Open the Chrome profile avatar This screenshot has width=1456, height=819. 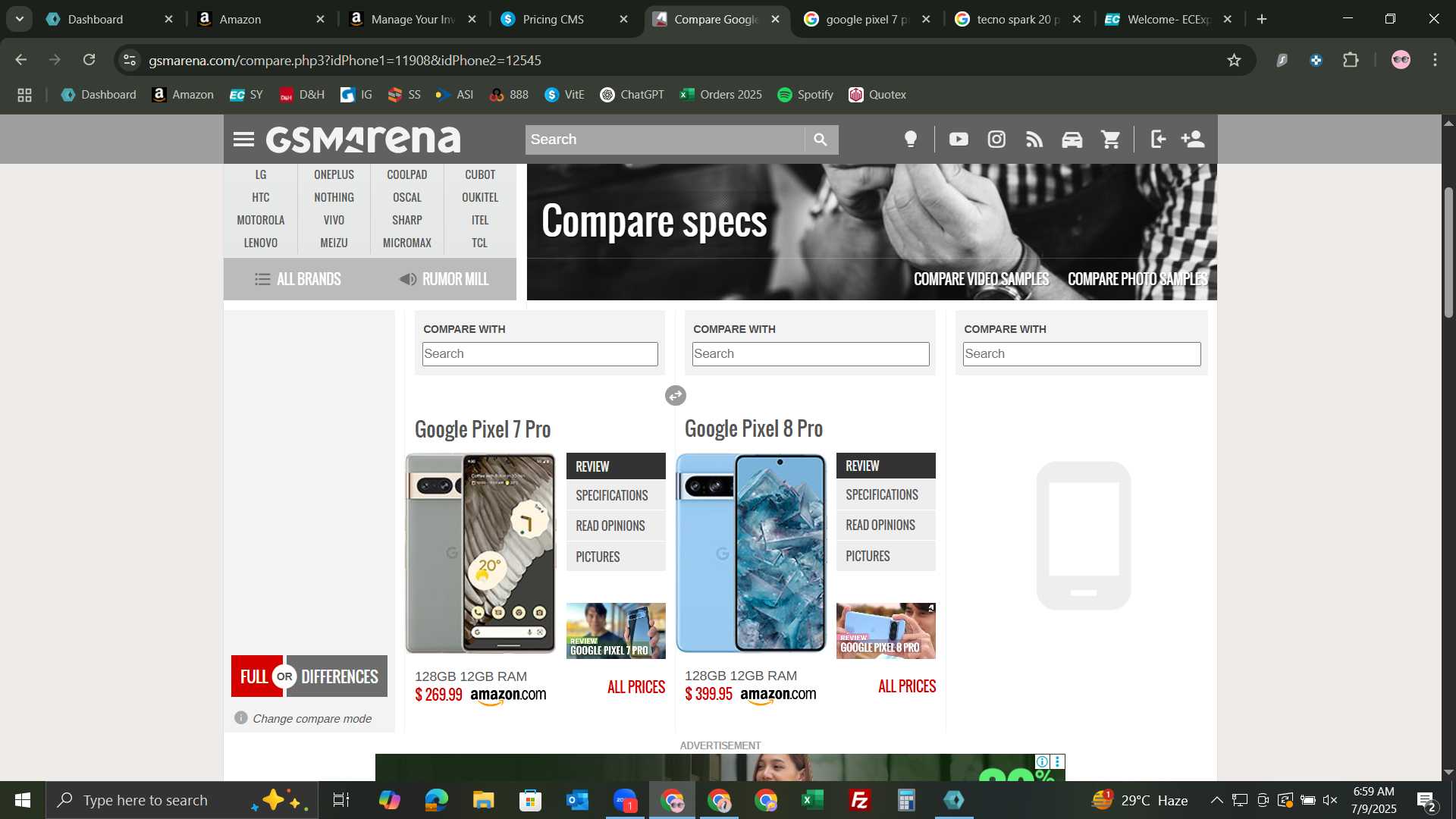1401,60
